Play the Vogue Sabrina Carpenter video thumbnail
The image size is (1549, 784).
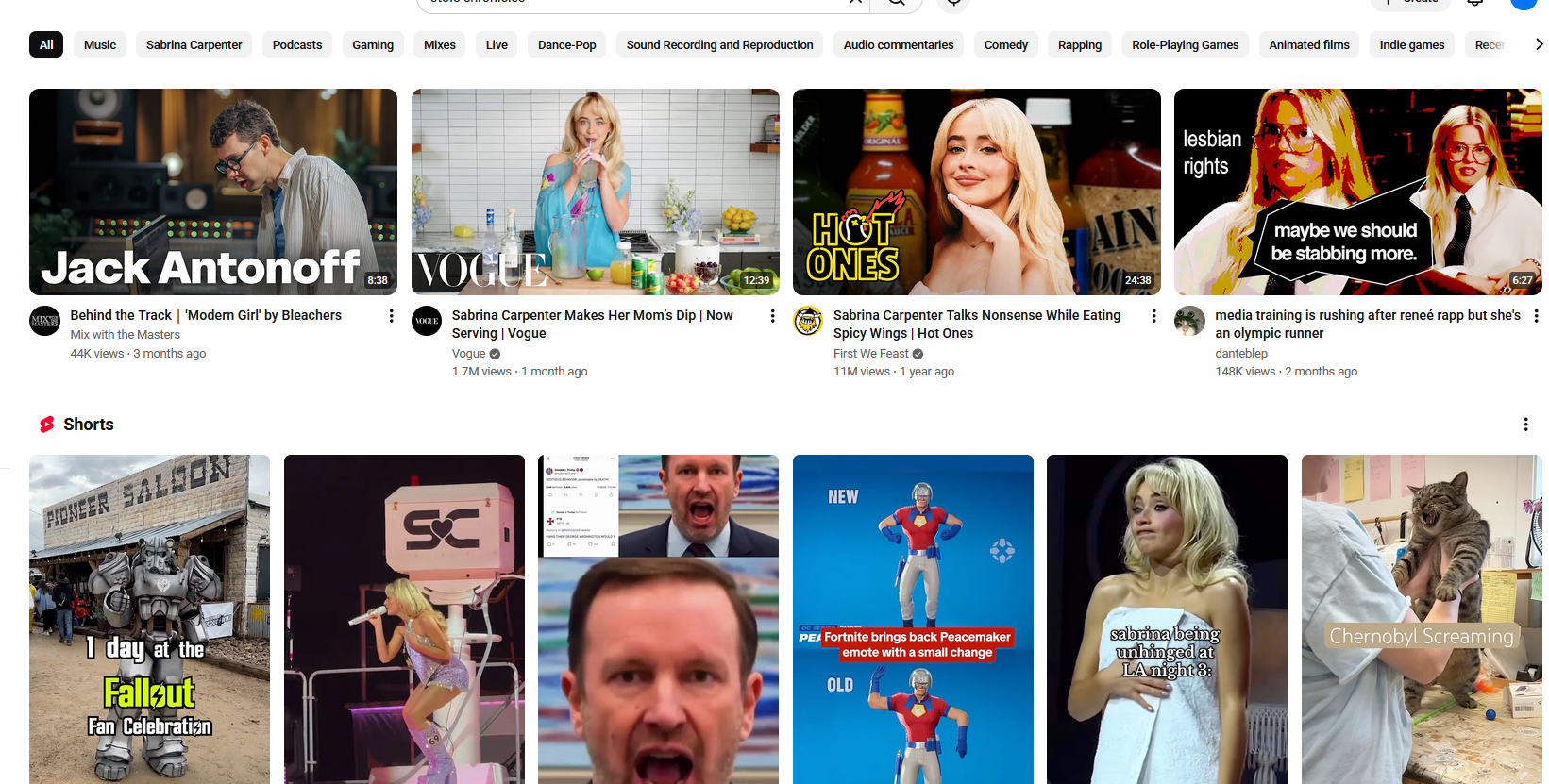[596, 192]
